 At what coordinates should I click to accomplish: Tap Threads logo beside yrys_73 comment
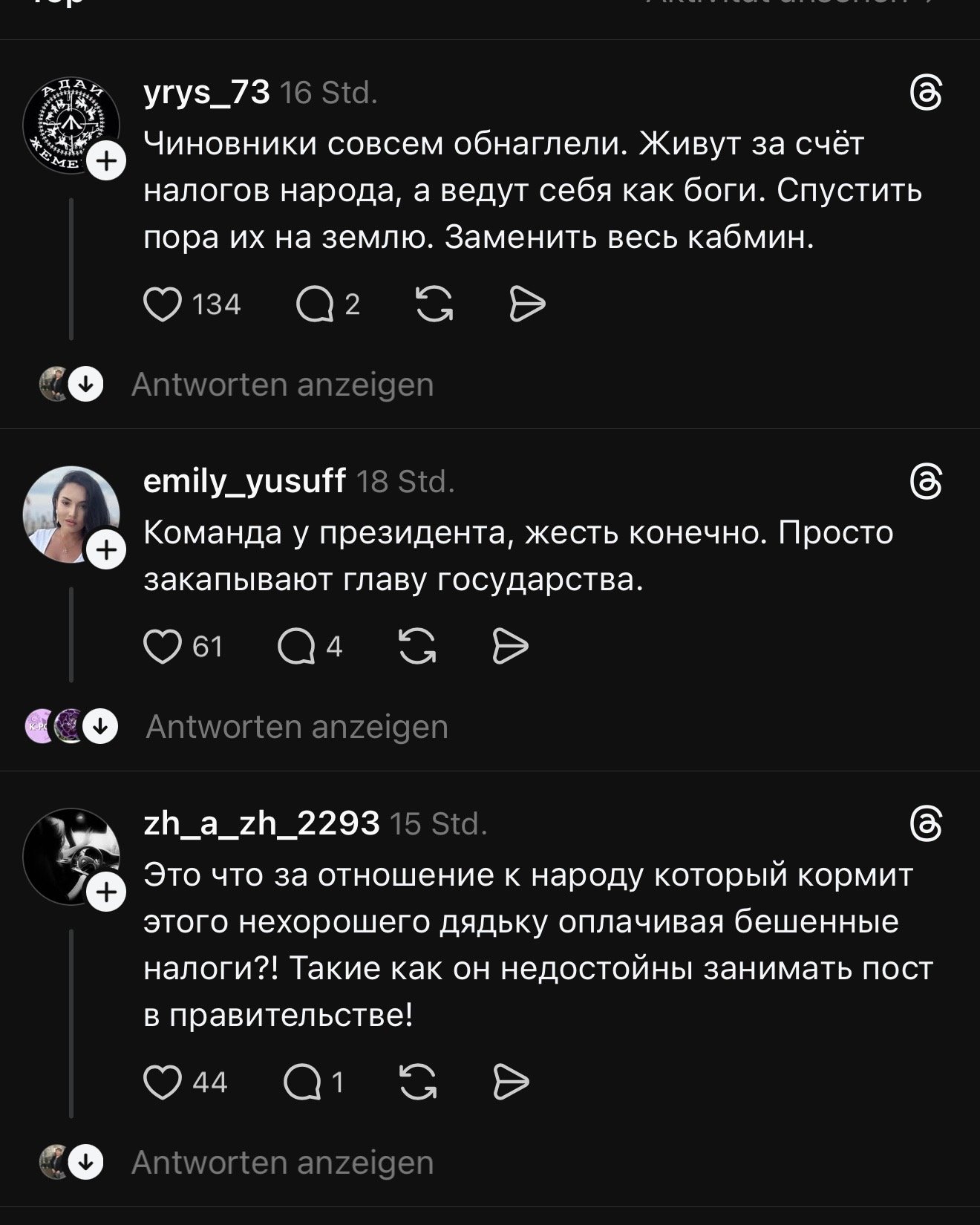click(x=926, y=95)
